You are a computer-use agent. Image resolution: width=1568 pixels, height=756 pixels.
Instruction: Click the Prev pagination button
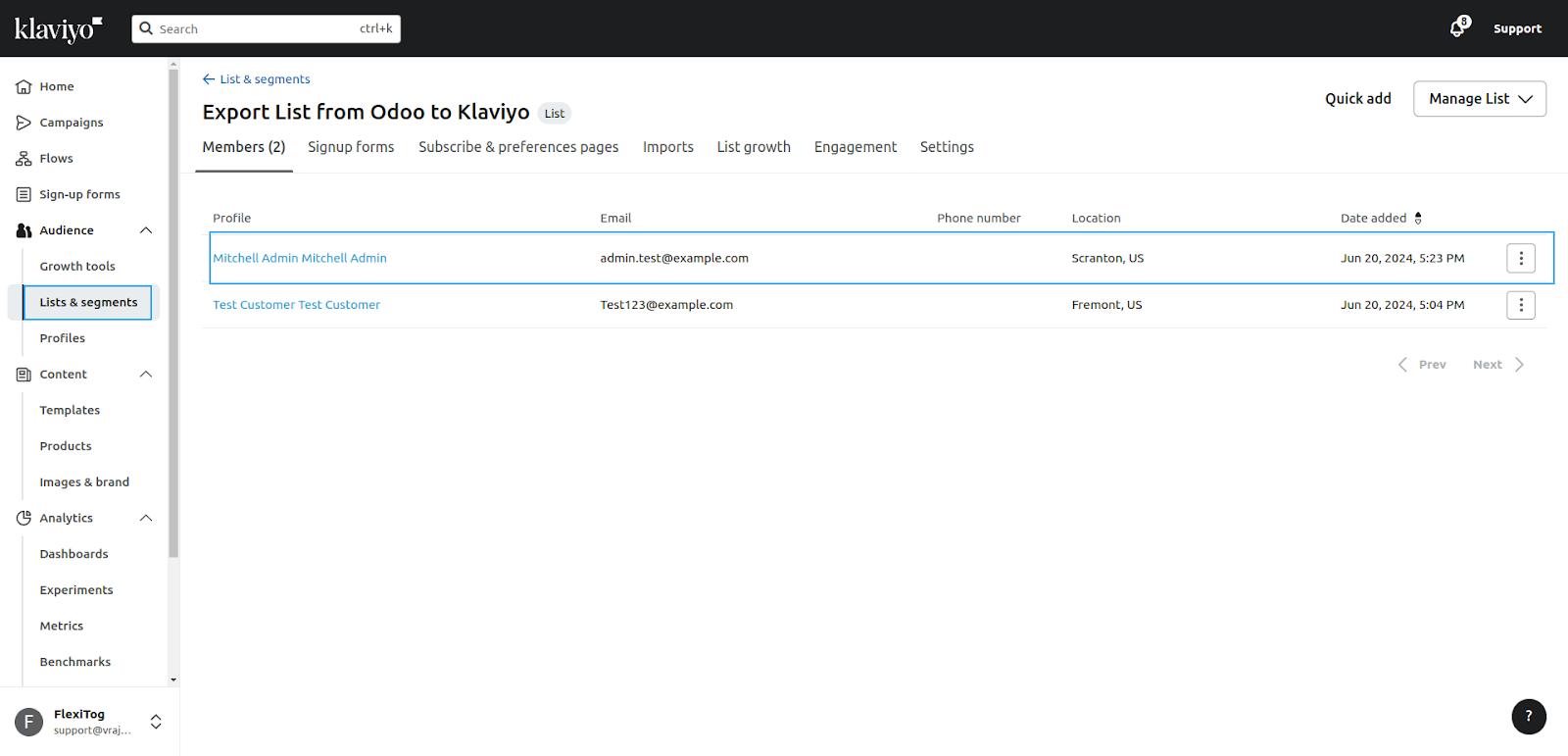[x=1422, y=365]
